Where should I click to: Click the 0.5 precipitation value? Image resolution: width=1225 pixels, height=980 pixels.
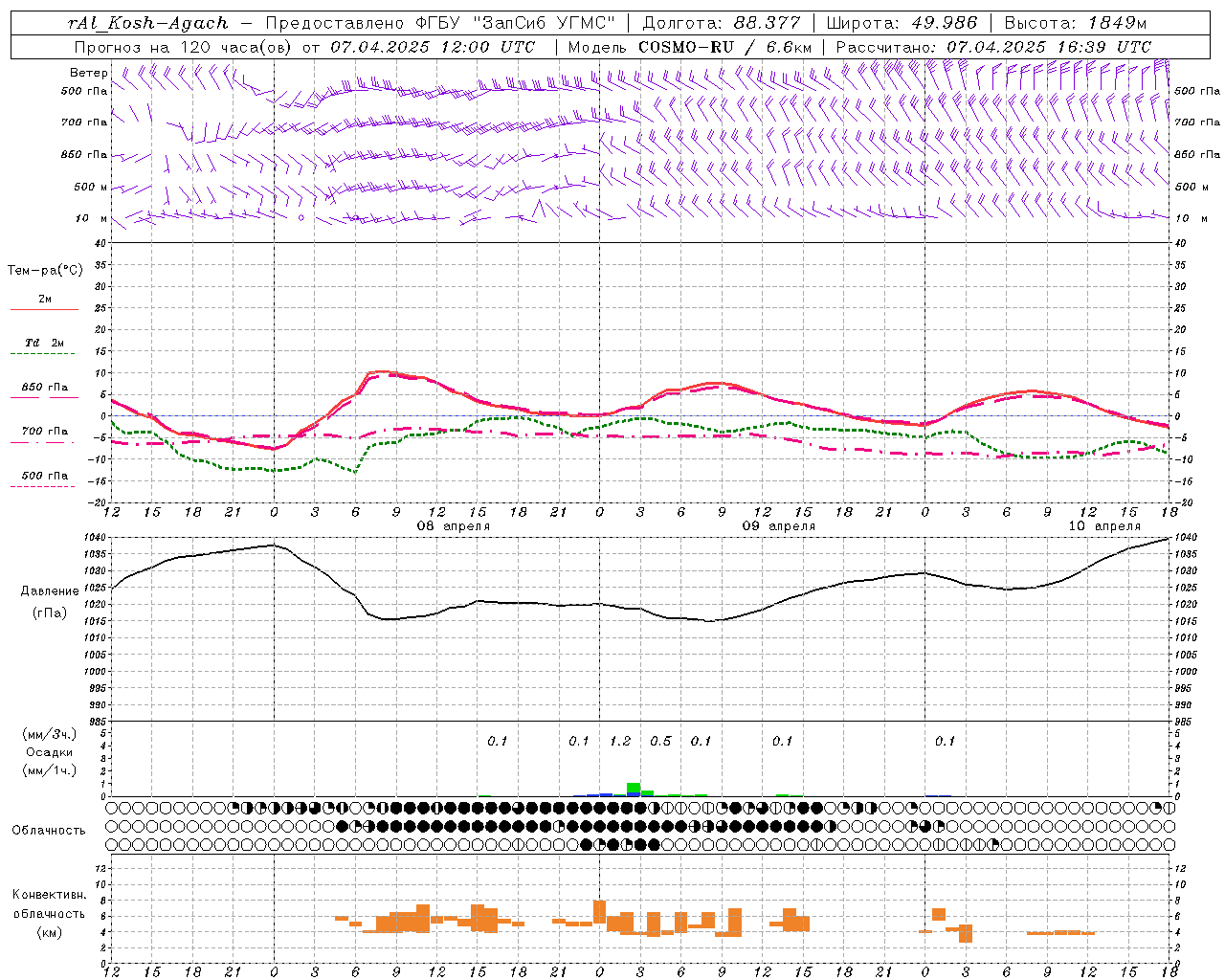point(660,742)
